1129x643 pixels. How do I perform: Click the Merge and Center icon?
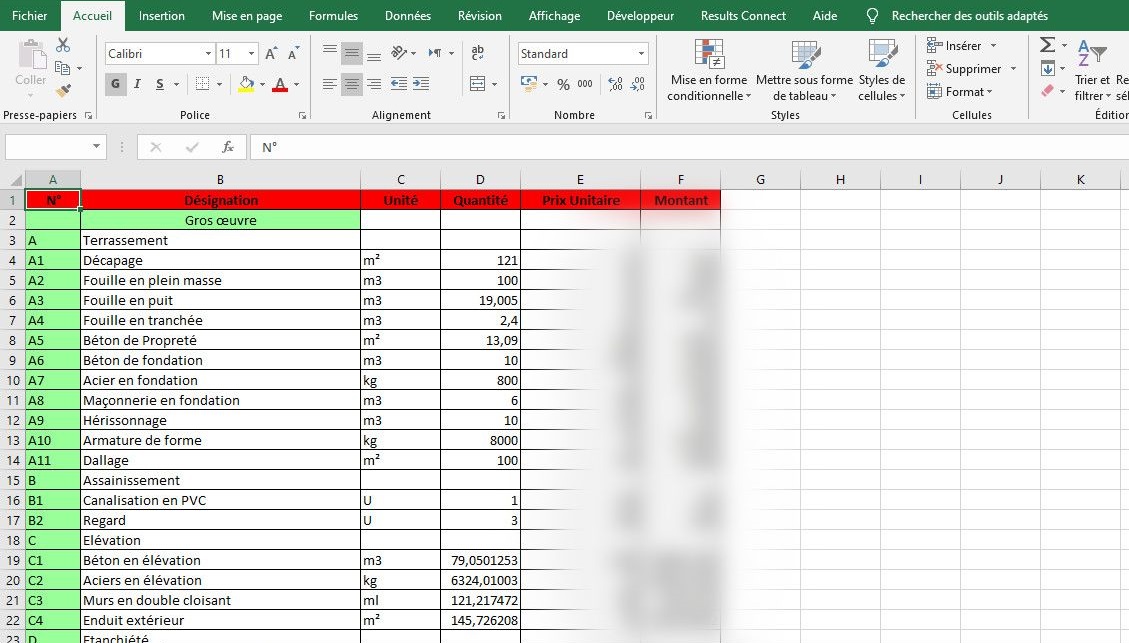[477, 84]
